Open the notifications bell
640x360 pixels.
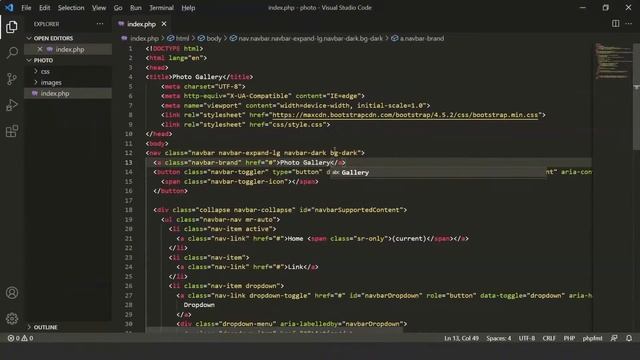(x=629, y=338)
